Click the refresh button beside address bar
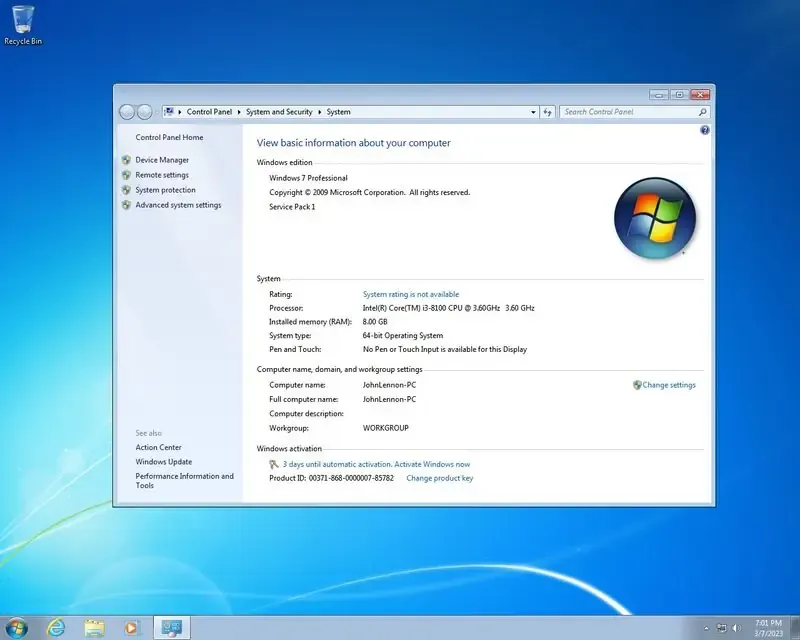The width and height of the screenshot is (800, 640). 547,112
